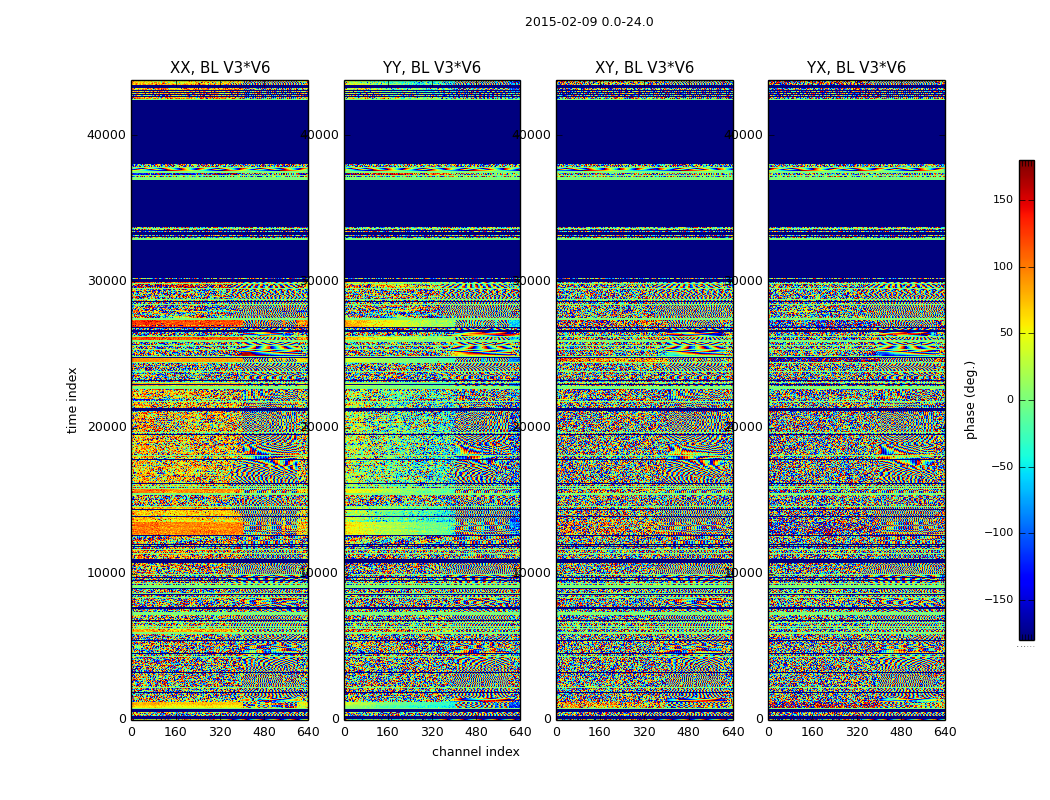This screenshot has height=800, width=1050.
Task: Click the dark red top of the colorbar
Action: pyautogui.click(x=1026, y=166)
